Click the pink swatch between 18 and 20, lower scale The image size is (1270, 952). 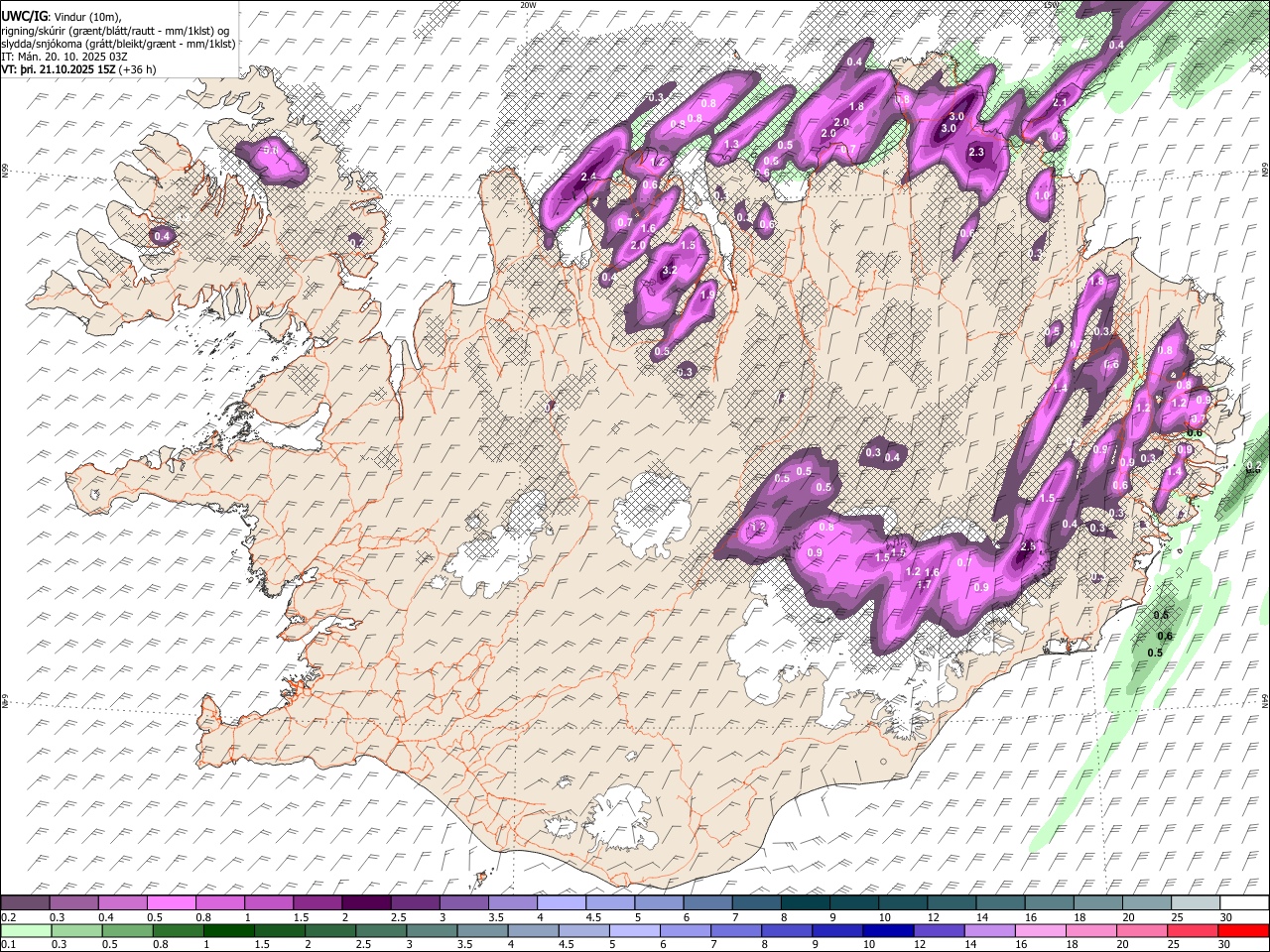(x=1089, y=930)
